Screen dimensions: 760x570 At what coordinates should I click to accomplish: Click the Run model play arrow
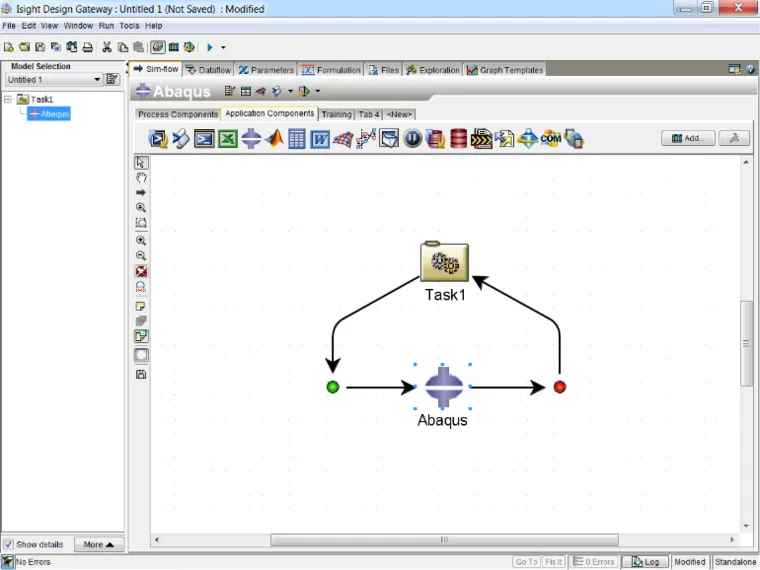(x=210, y=47)
